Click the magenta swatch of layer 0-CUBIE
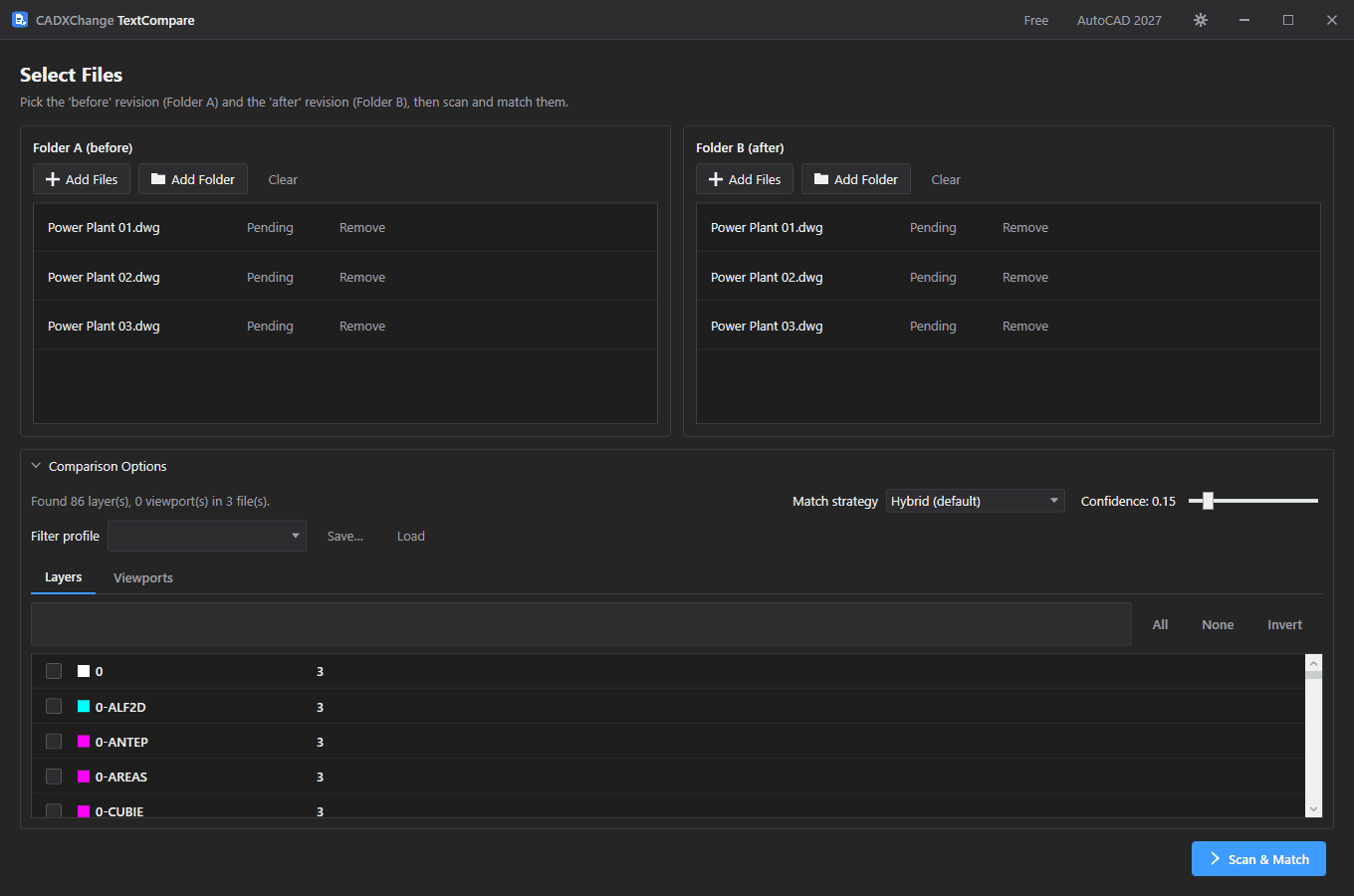Screen dimensions: 1354x896 [x=84, y=811]
